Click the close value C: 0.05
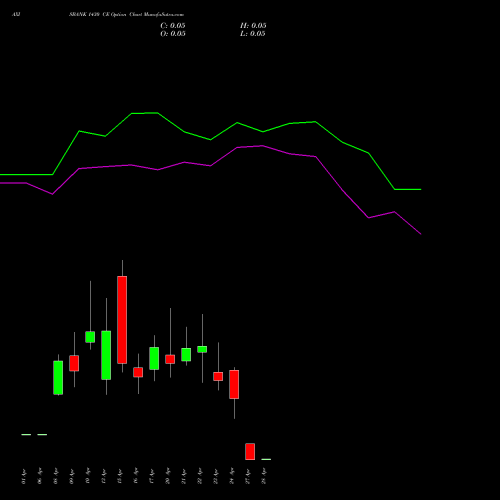 173,26
